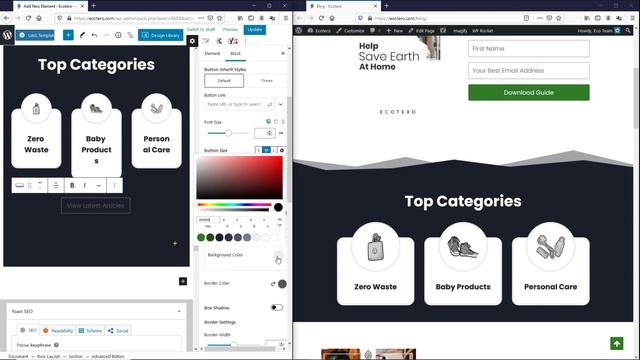The image size is (640, 360).
Task: Switch to the Block tab
Action: [x=236, y=53]
